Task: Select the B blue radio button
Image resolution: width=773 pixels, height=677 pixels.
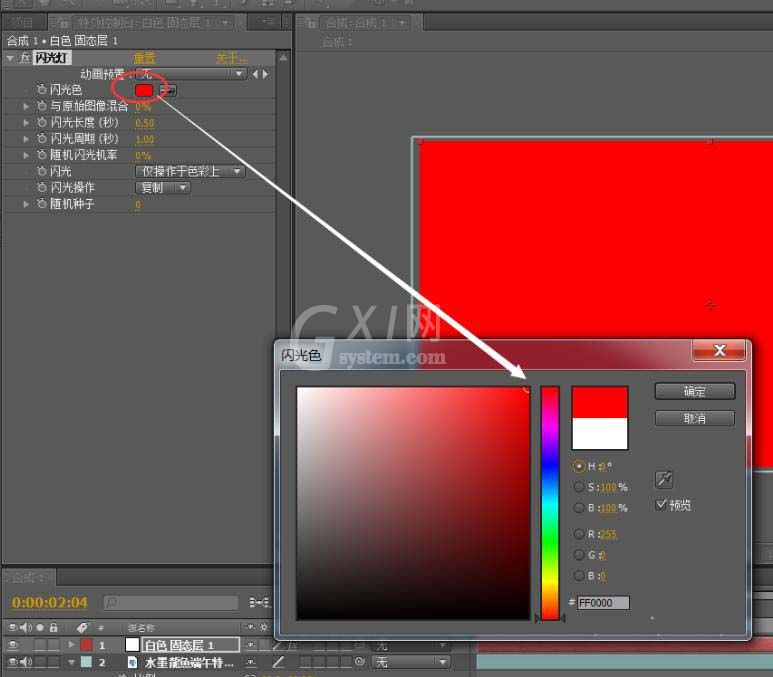Action: point(579,575)
